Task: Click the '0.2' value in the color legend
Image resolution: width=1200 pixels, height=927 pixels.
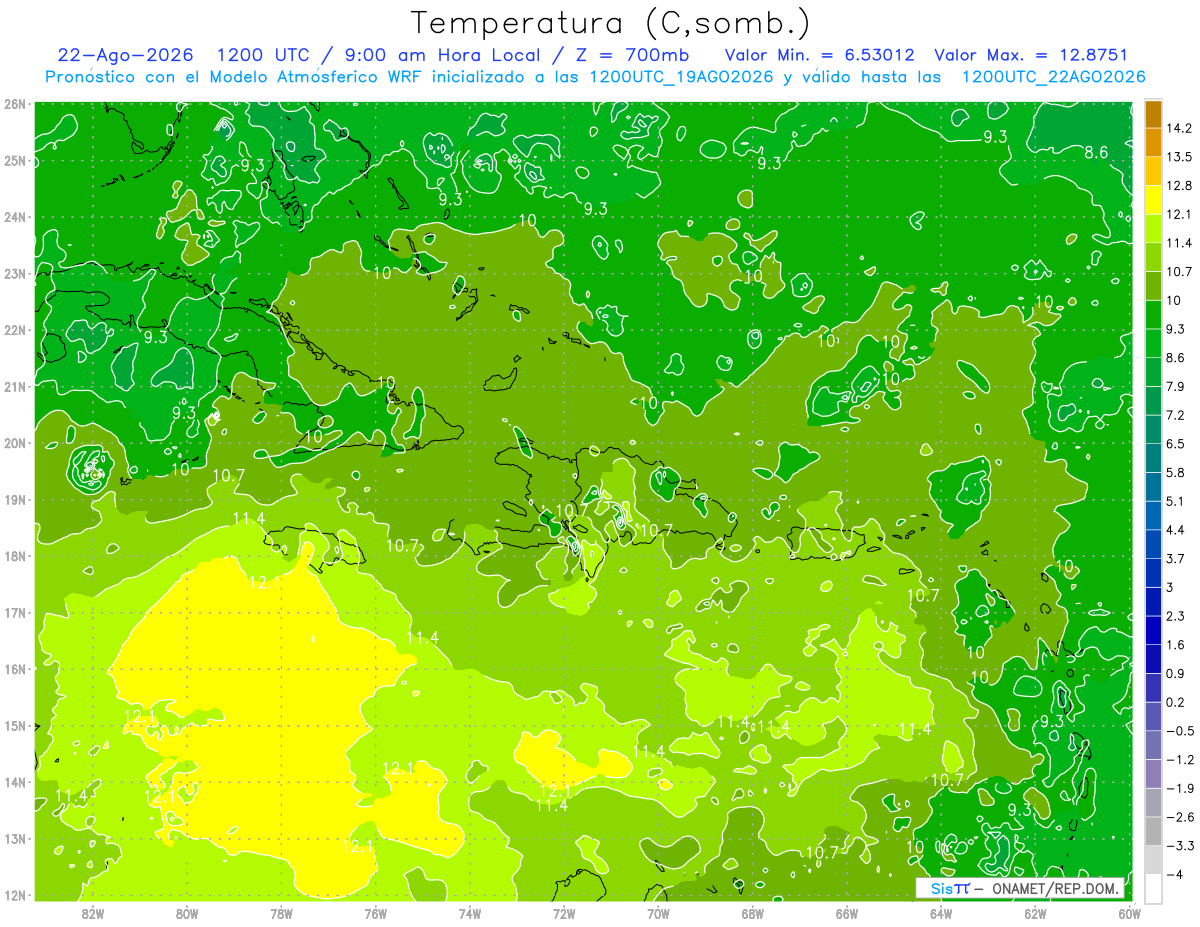Action: coord(1176,703)
